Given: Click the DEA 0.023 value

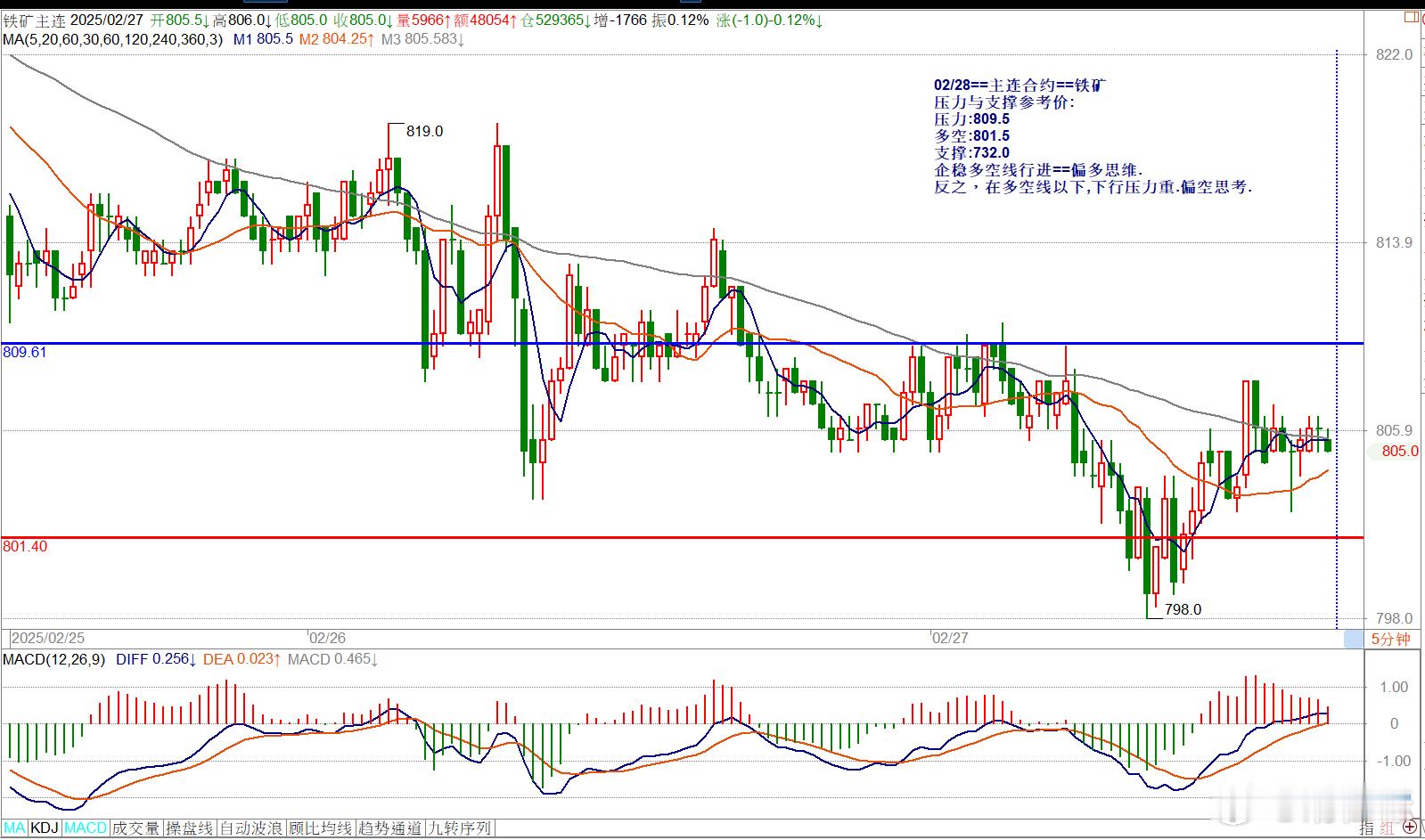Looking at the screenshot, I should coord(242,659).
